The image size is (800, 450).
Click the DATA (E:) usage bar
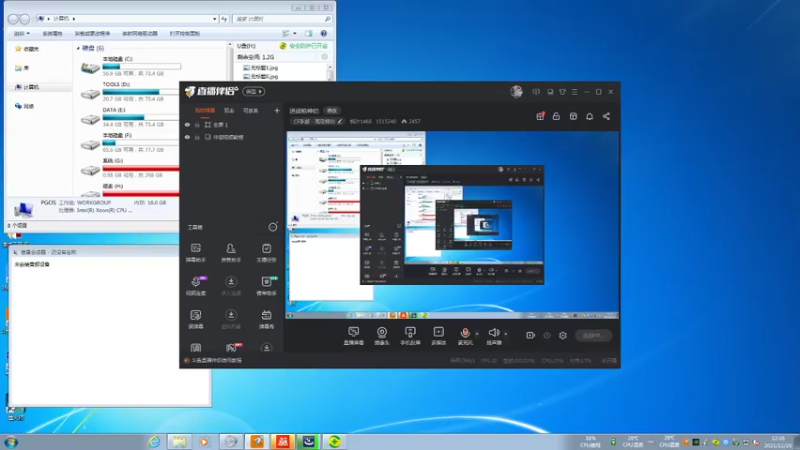click(141, 117)
